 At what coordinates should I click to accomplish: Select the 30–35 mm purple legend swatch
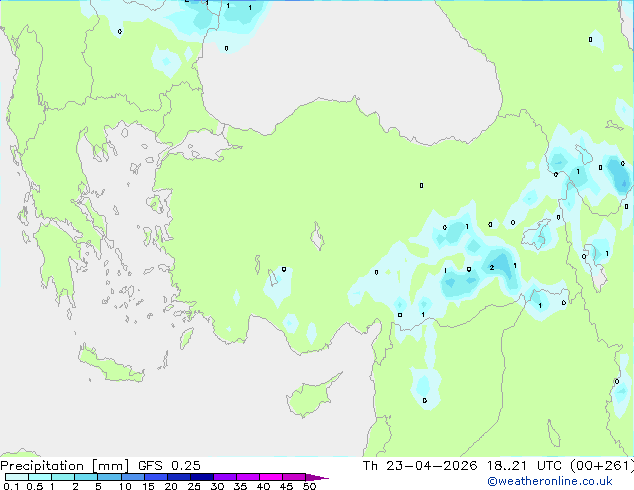point(224,477)
